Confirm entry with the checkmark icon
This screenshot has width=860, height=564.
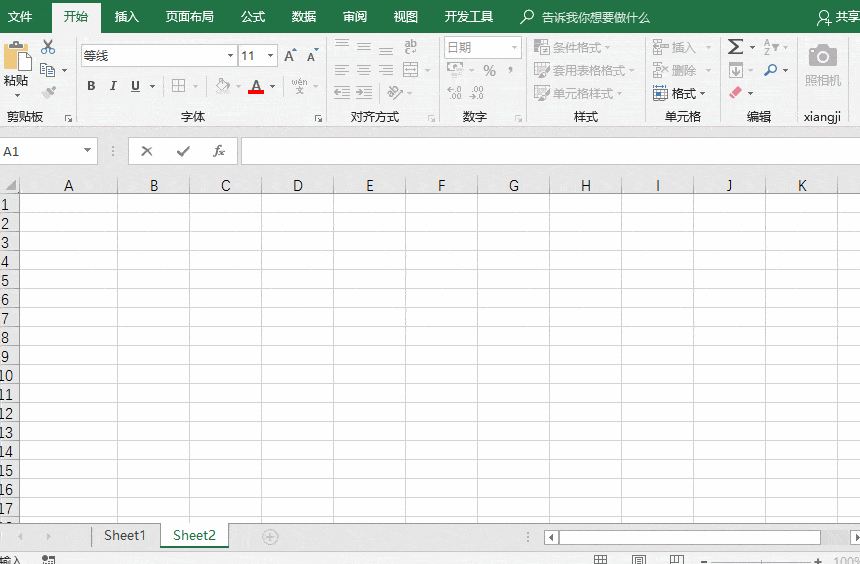click(x=183, y=151)
